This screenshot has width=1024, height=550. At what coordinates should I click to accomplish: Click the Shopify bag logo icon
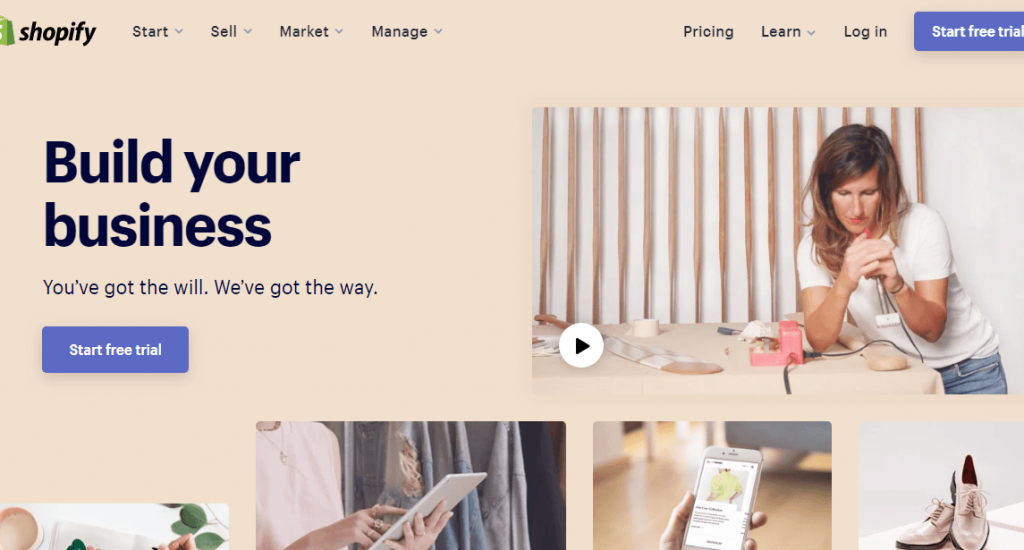pos(6,31)
